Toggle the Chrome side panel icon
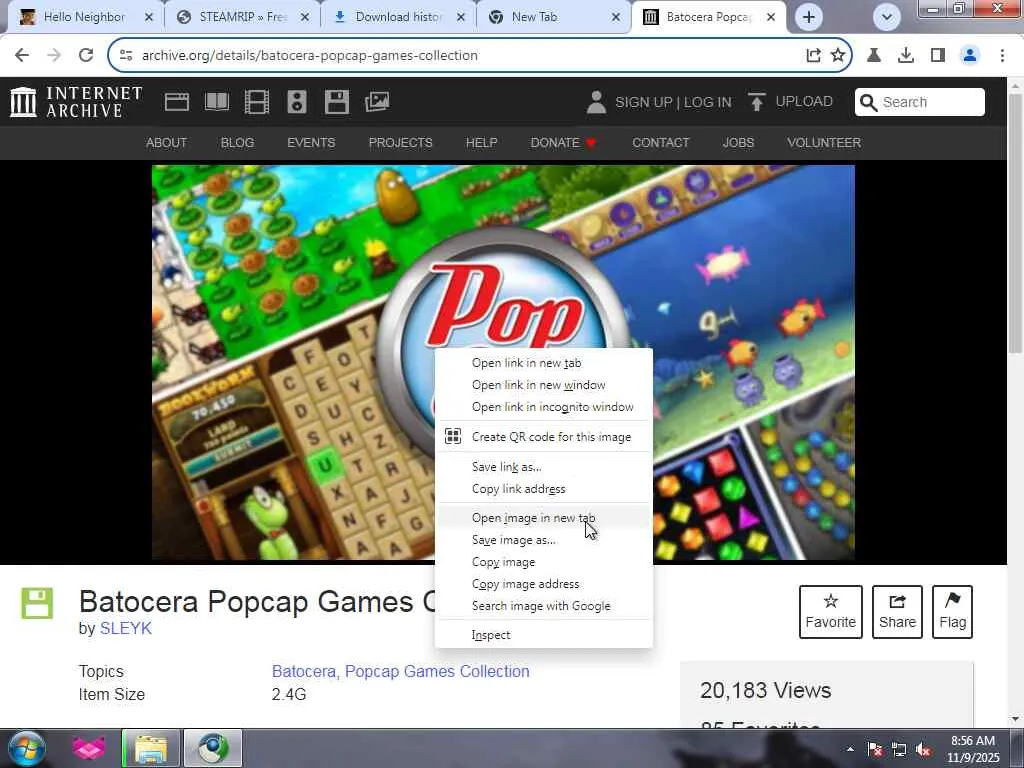This screenshot has width=1024, height=768. pos(938,56)
